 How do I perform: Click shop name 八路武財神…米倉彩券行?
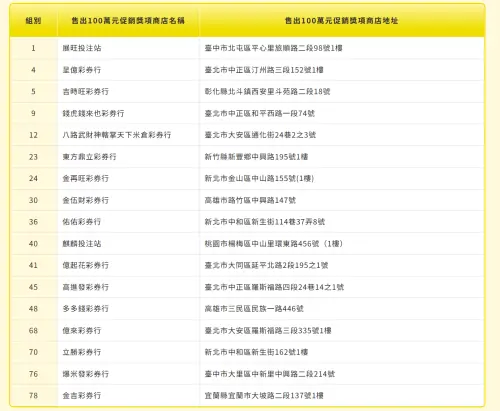pos(117,135)
